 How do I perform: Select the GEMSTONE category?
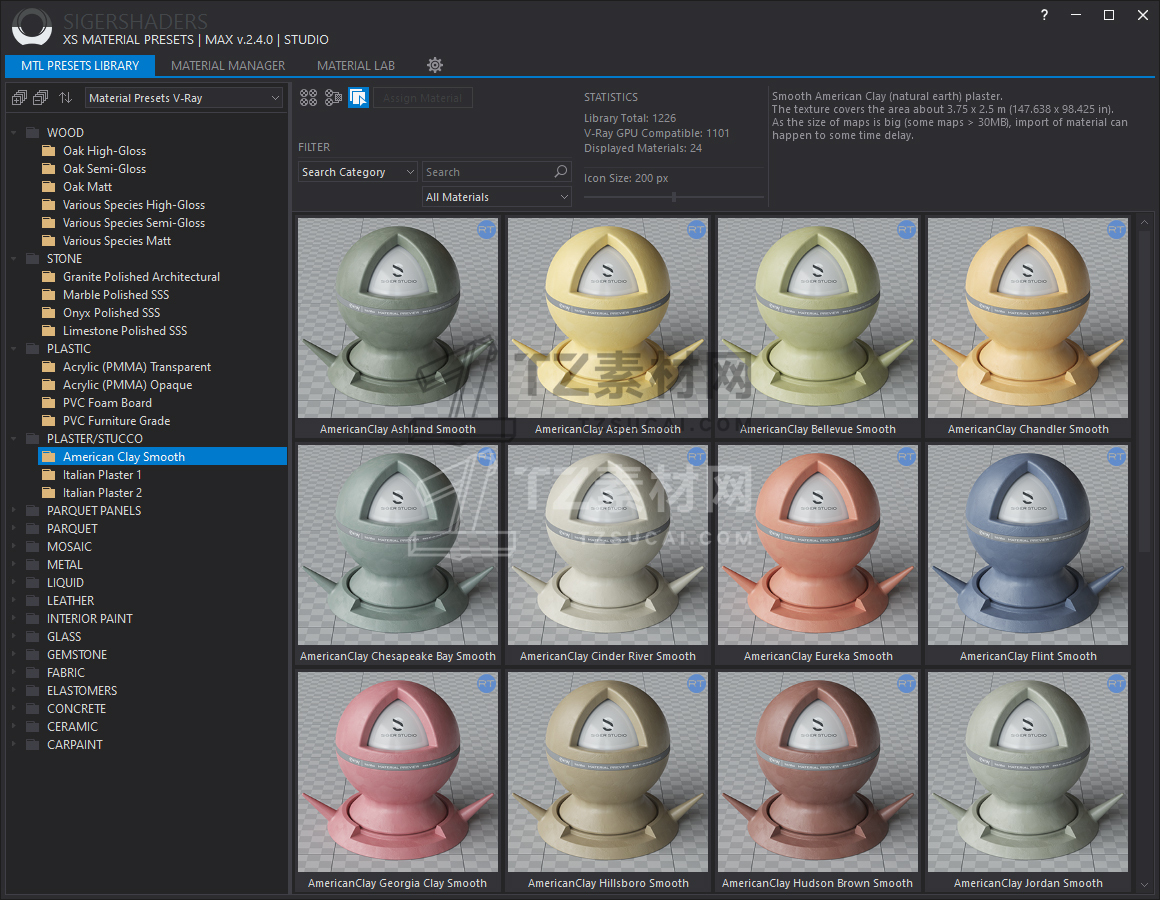coord(77,654)
